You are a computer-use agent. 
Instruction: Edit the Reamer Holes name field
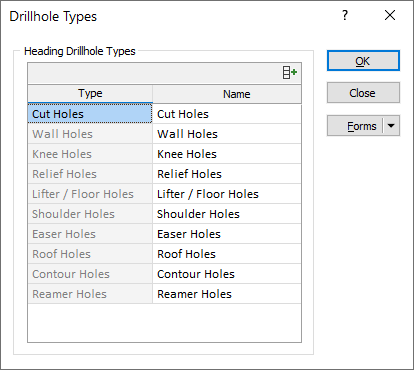(x=227, y=294)
